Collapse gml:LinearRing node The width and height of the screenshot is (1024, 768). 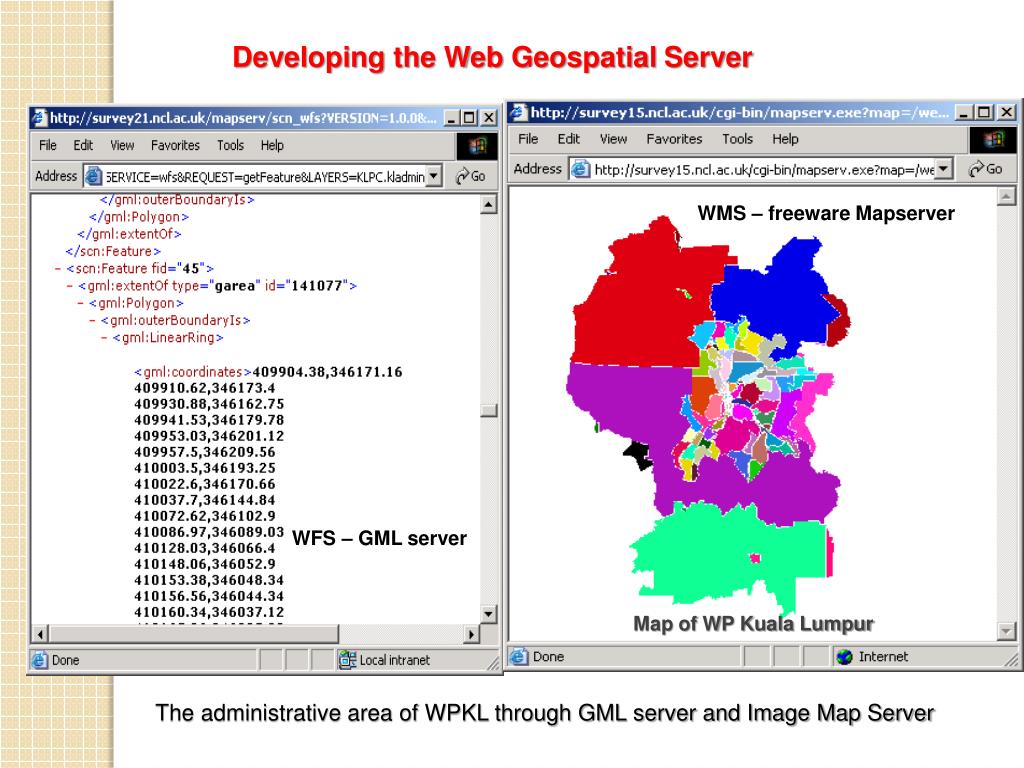[104, 338]
